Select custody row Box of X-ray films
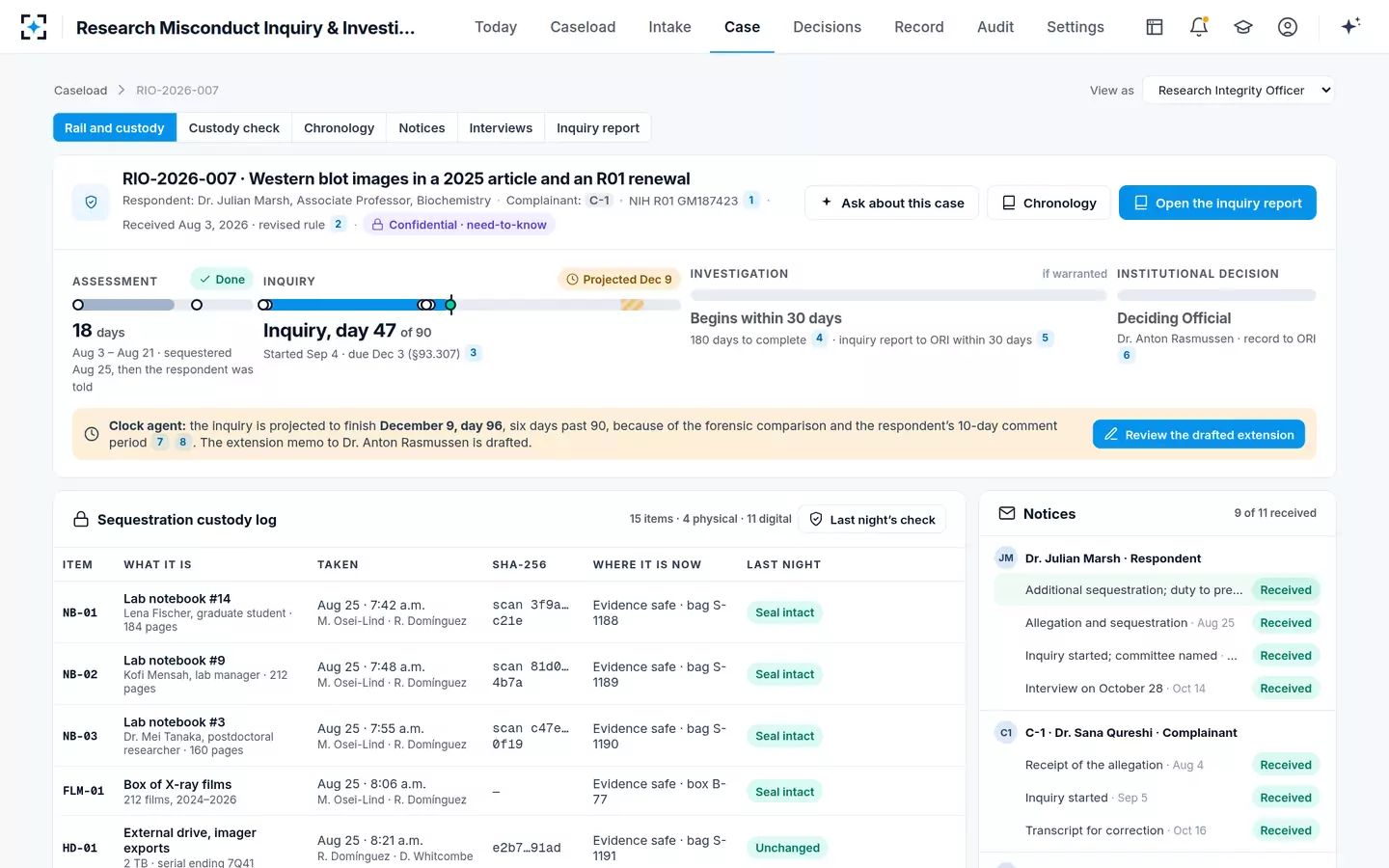This screenshot has width=1389, height=868. [x=509, y=792]
